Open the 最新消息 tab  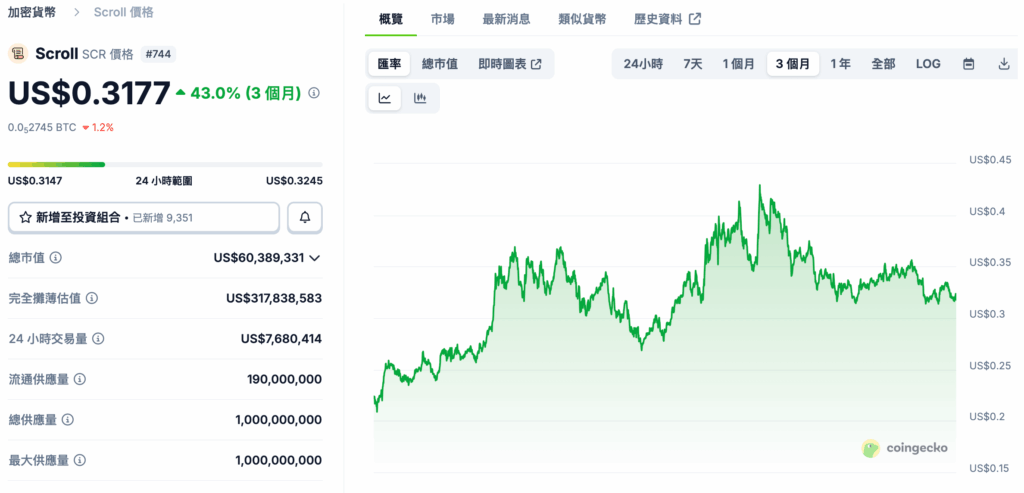(x=506, y=19)
